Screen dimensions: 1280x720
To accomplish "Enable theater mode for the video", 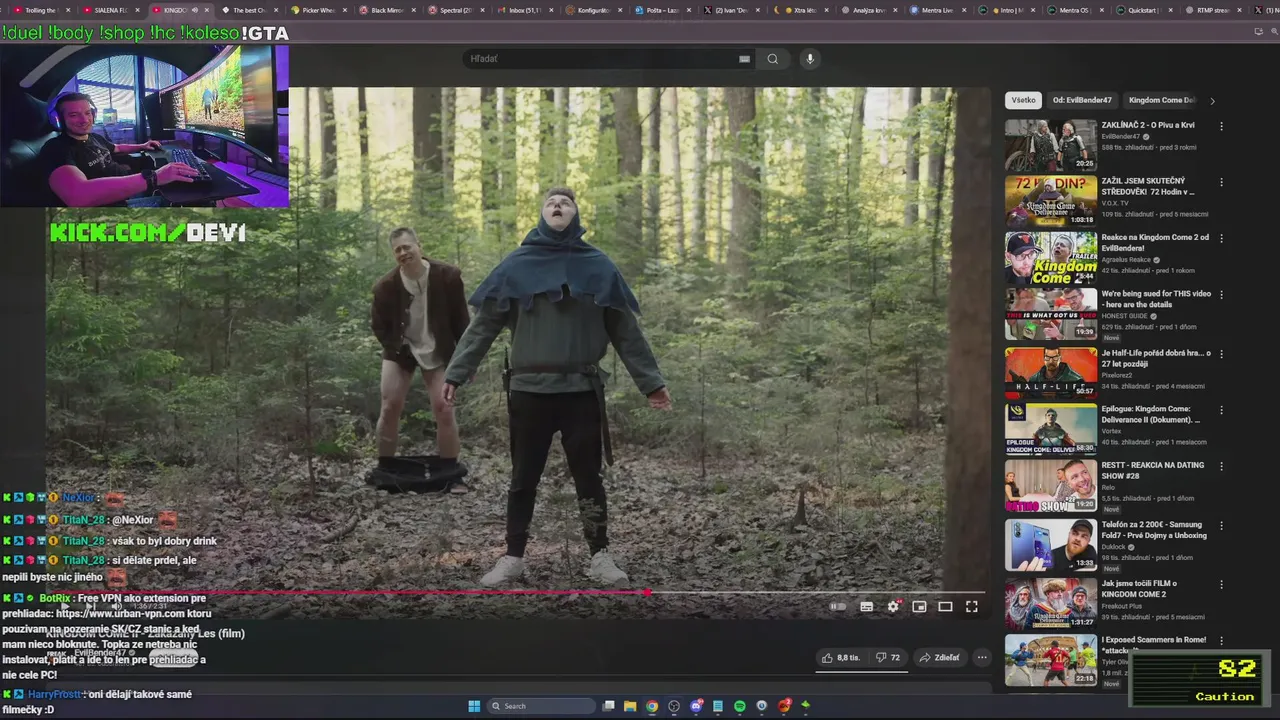I will (945, 606).
